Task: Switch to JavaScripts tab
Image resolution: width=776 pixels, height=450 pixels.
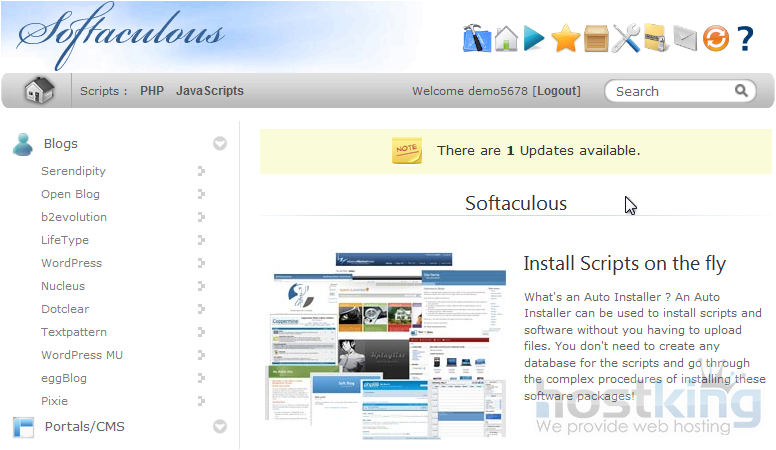Action: coord(210,91)
